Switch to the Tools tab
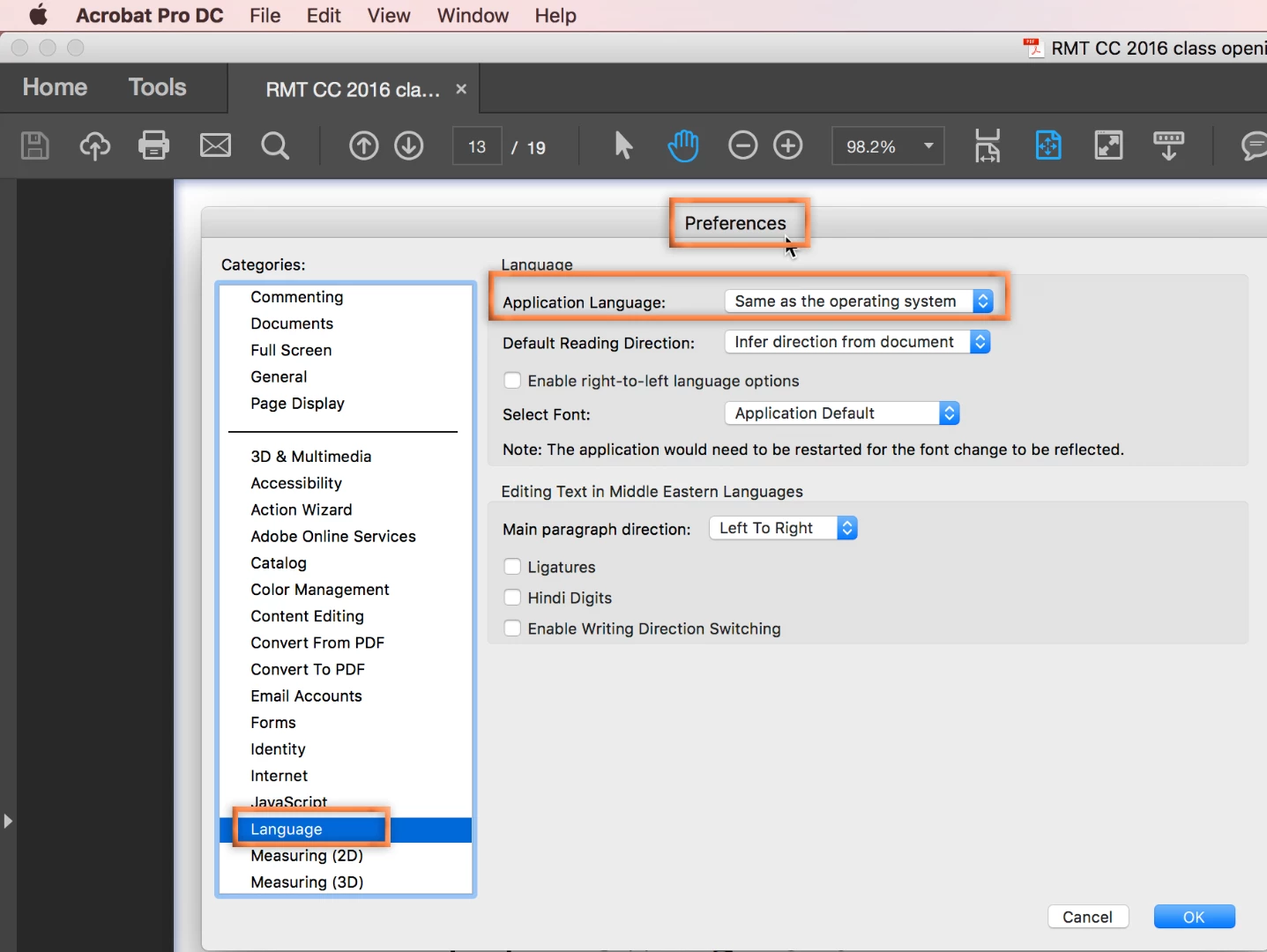The image size is (1267, 952). pyautogui.click(x=158, y=87)
